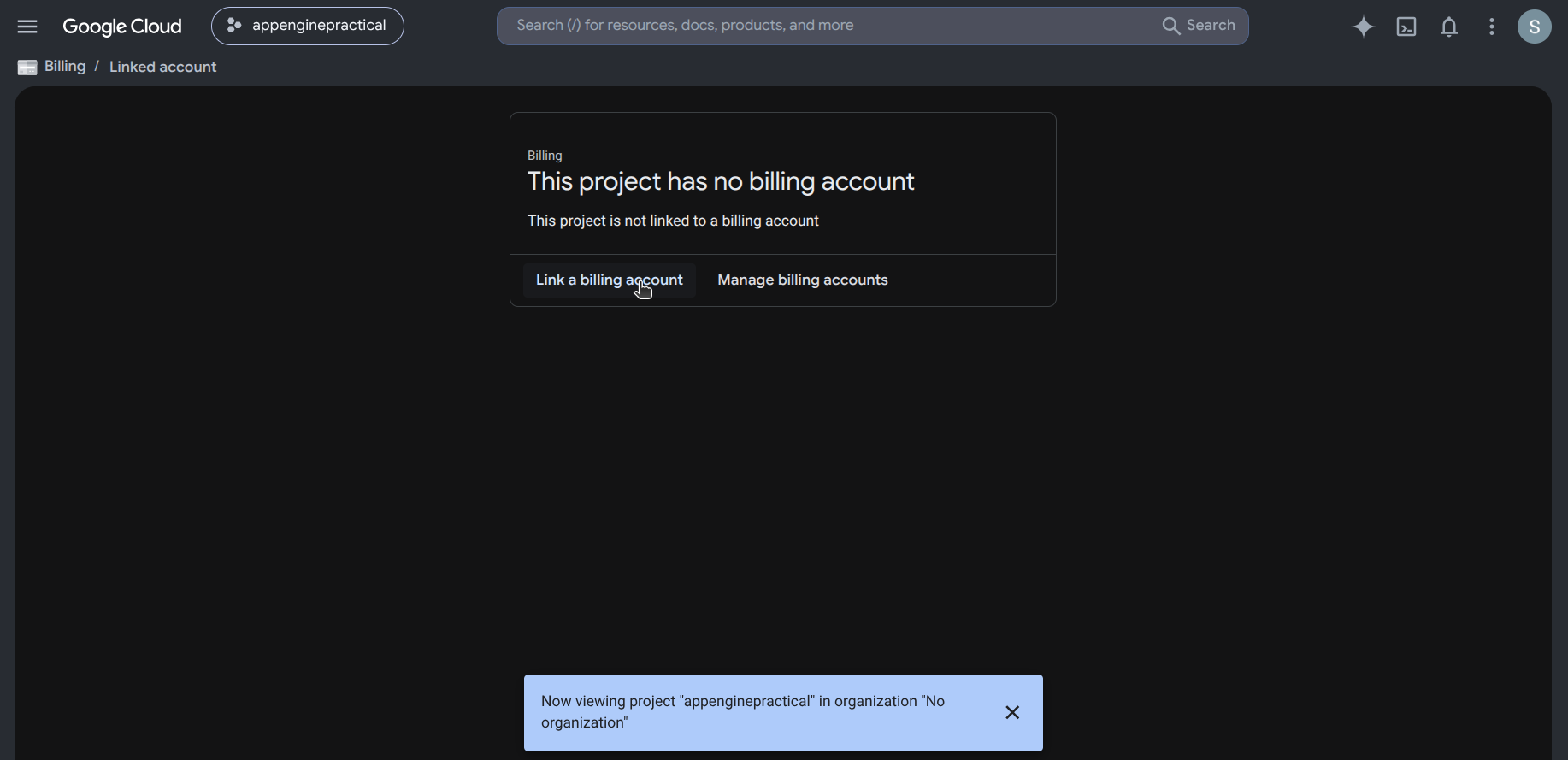Open the appenginepractical project picker
The image size is (1568, 760).
(308, 26)
